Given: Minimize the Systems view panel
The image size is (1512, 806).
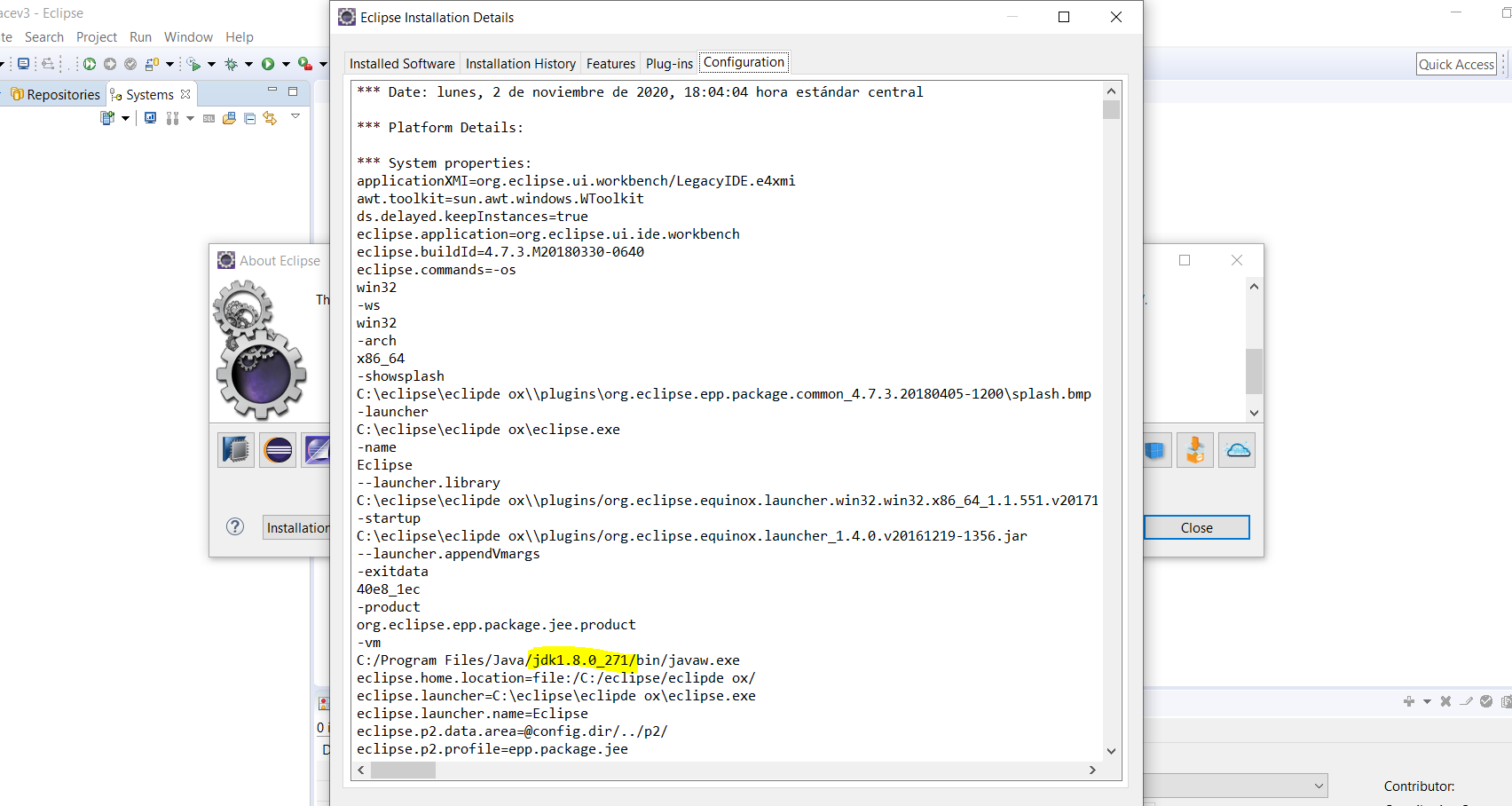Looking at the screenshot, I should (x=272, y=90).
